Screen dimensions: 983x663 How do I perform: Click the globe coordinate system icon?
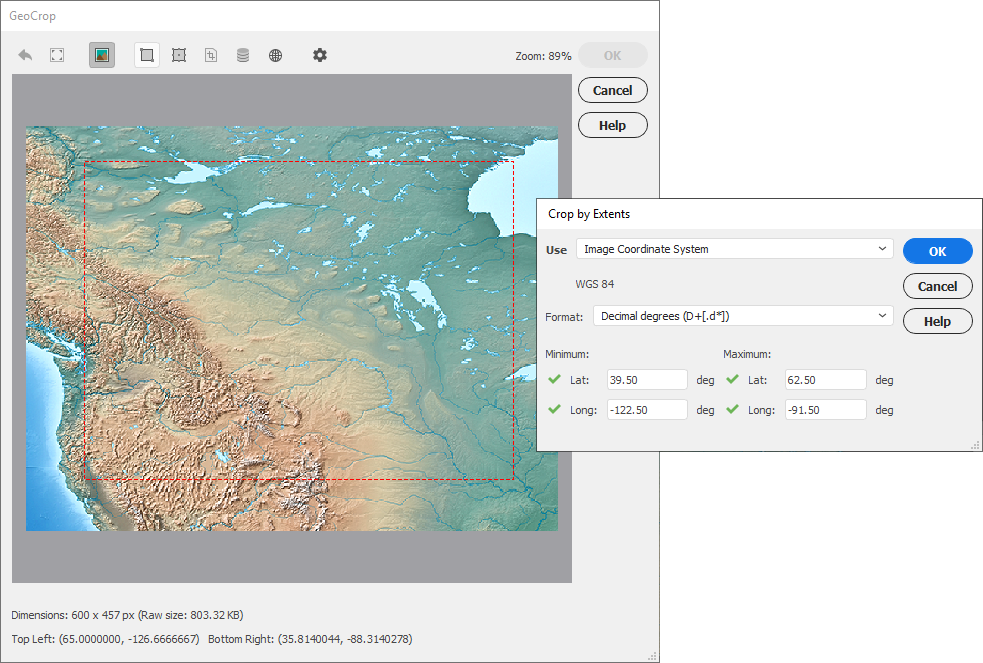pos(275,55)
